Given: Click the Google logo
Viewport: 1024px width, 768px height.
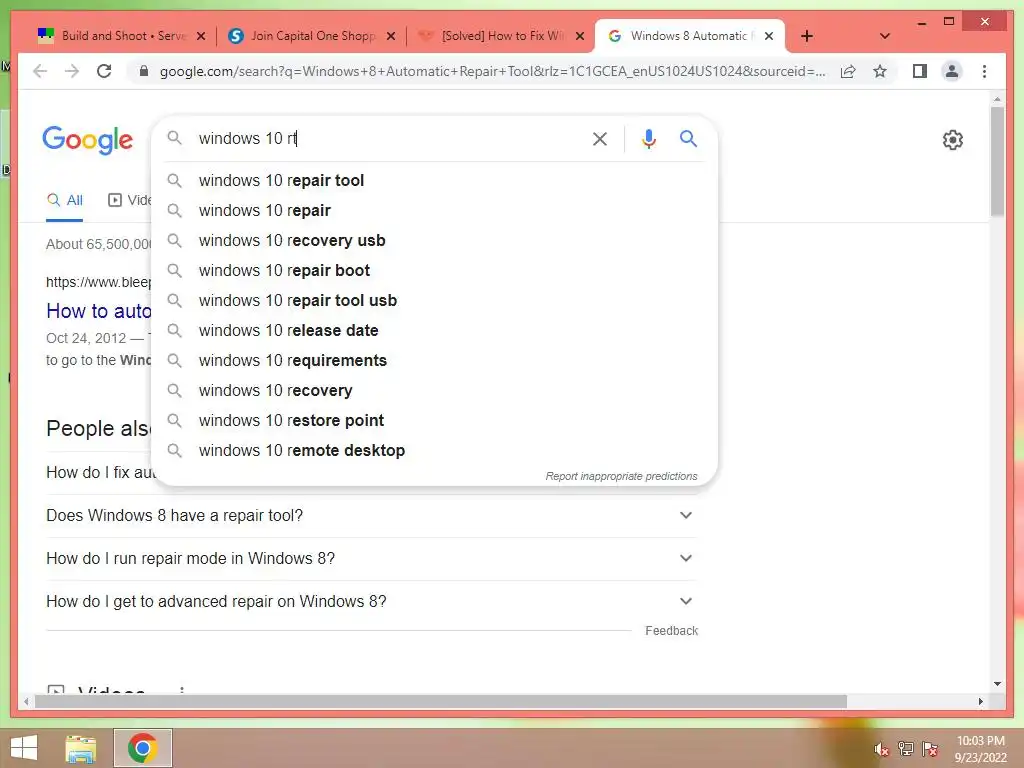Looking at the screenshot, I should tap(88, 140).
